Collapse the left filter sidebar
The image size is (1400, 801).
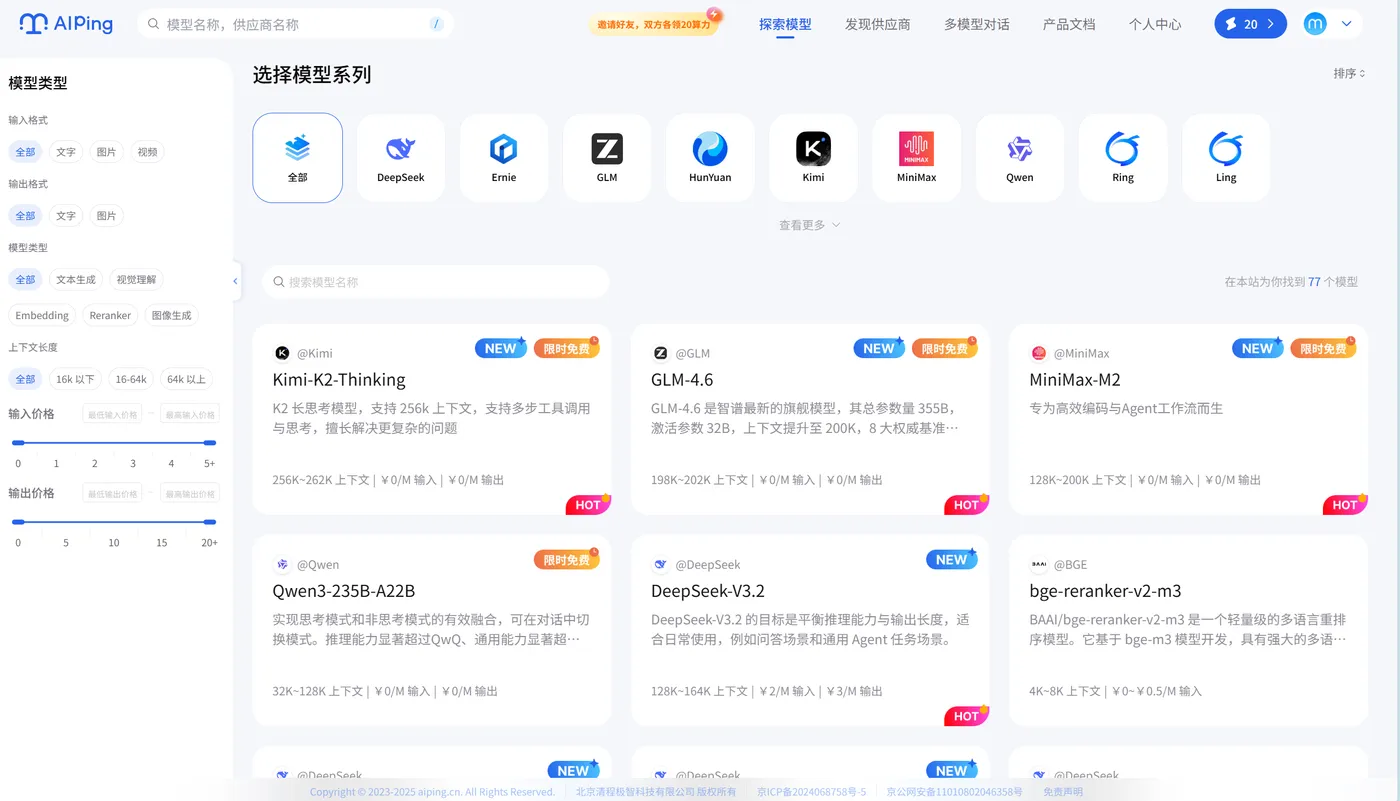click(236, 281)
